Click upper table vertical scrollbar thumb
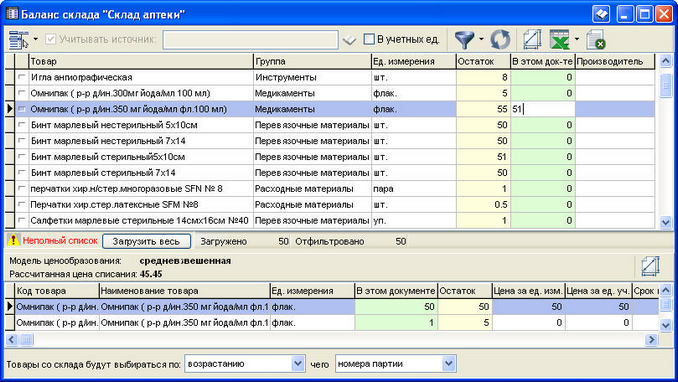Screen dimensions: 678x382 pos(665,85)
